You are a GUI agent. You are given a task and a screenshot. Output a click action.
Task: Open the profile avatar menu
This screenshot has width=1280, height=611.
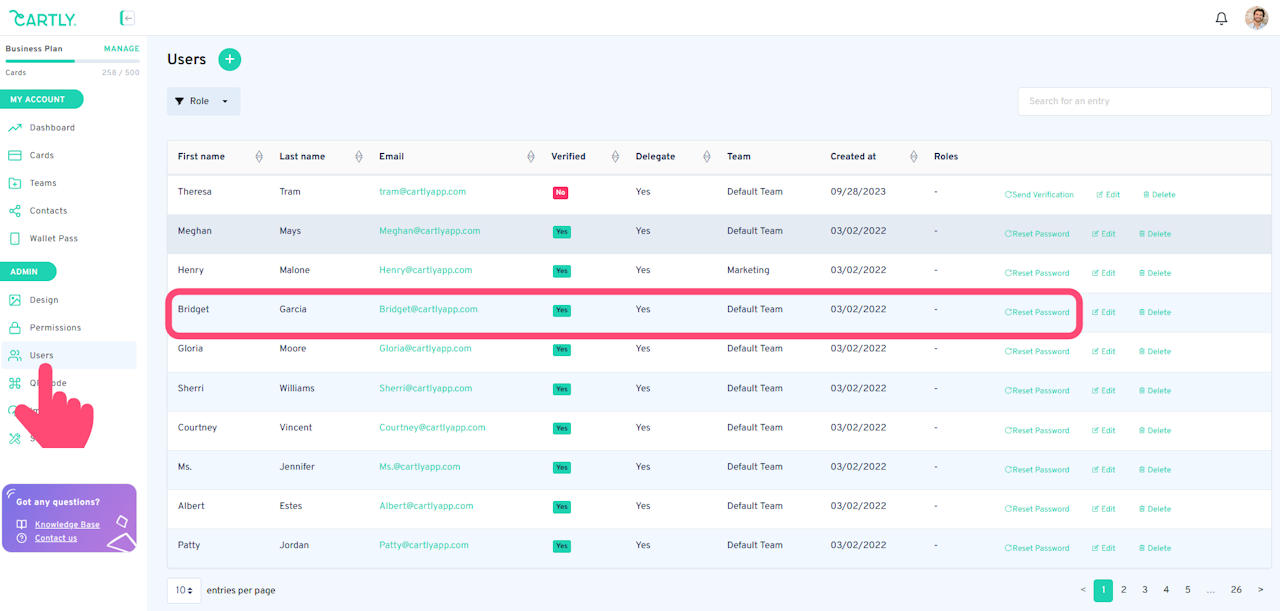pyautogui.click(x=1256, y=18)
